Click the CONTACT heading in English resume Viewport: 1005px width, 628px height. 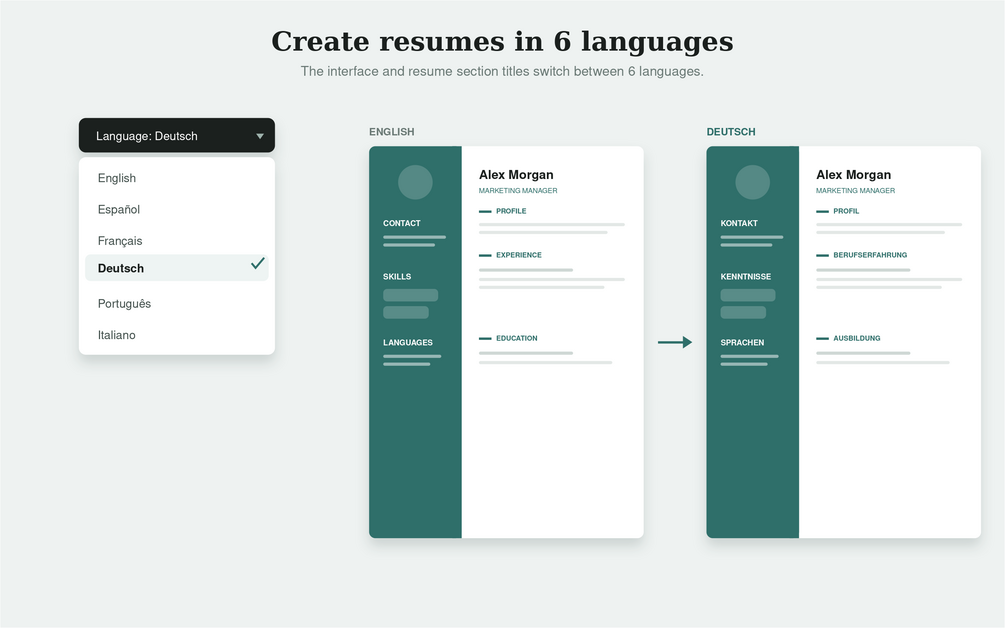[402, 223]
